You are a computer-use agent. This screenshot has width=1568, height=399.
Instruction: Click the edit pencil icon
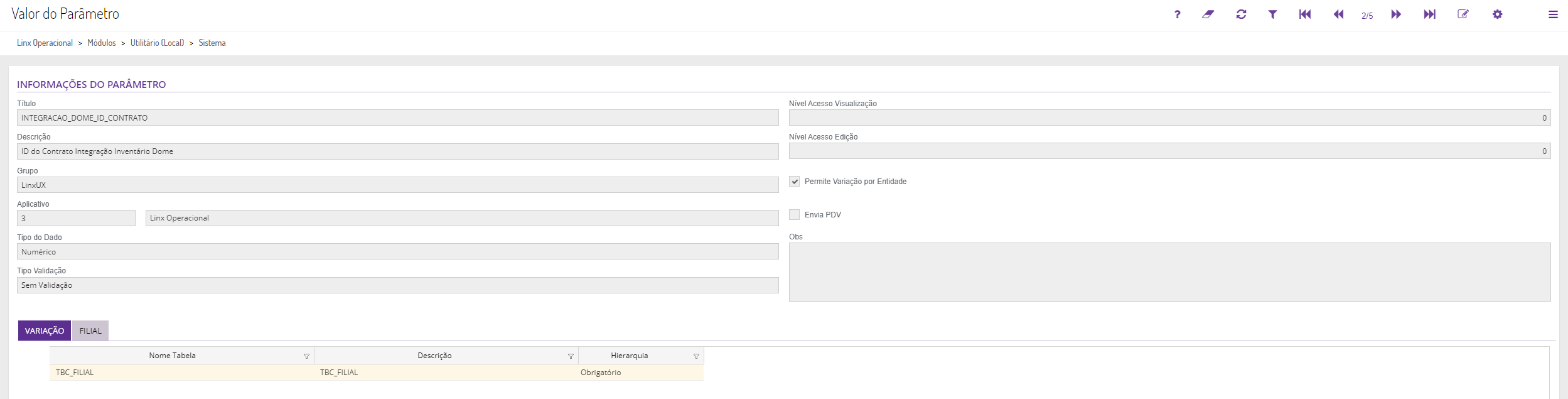click(x=1463, y=14)
